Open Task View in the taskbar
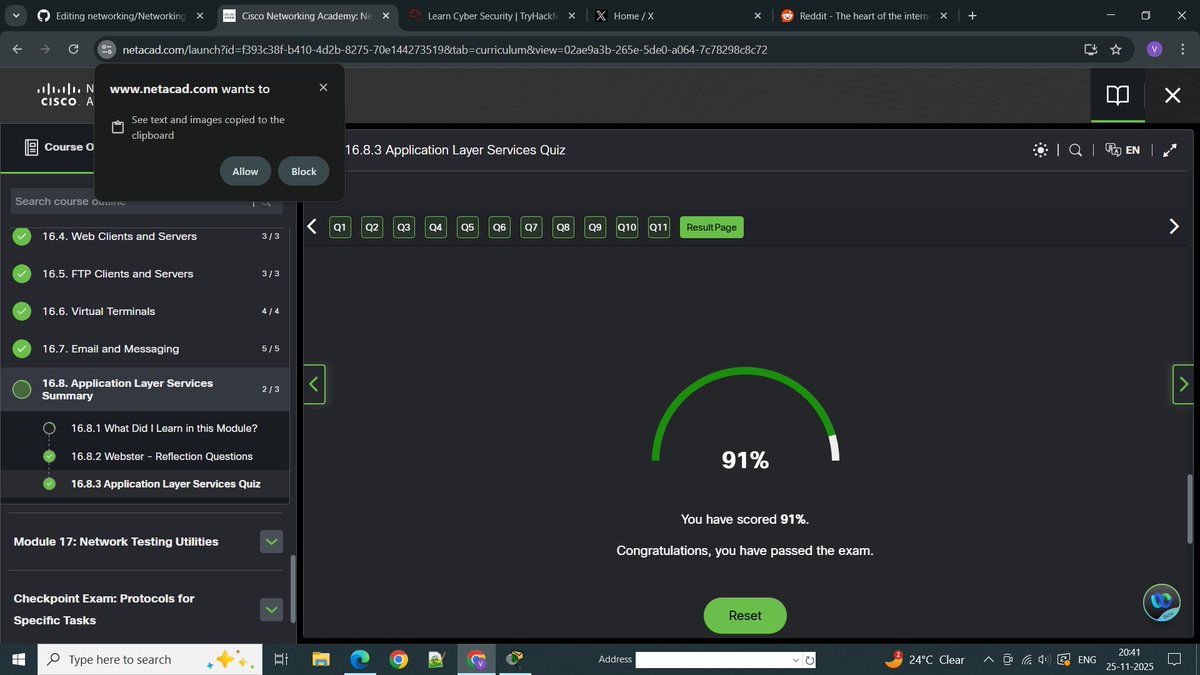The image size is (1200, 675). (281, 659)
